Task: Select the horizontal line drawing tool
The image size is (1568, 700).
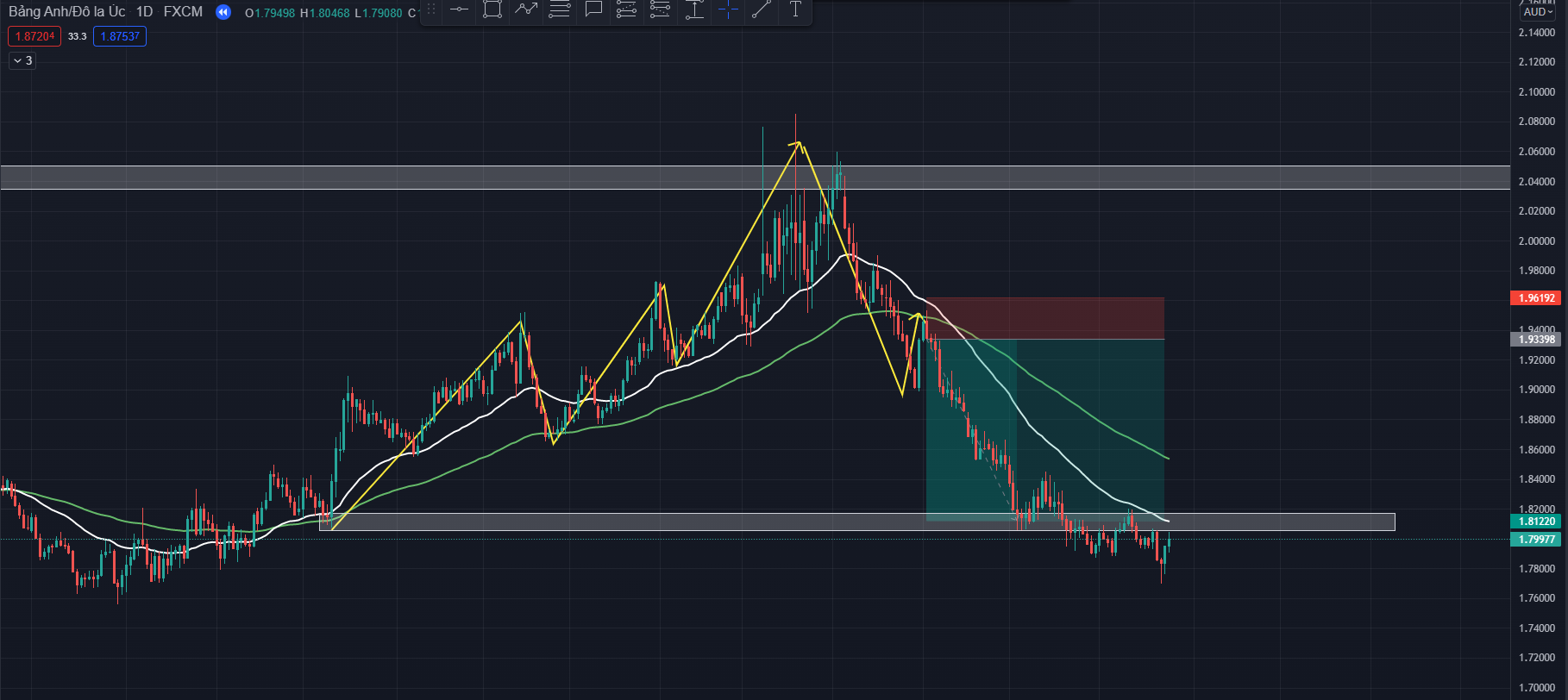Action: click(459, 9)
